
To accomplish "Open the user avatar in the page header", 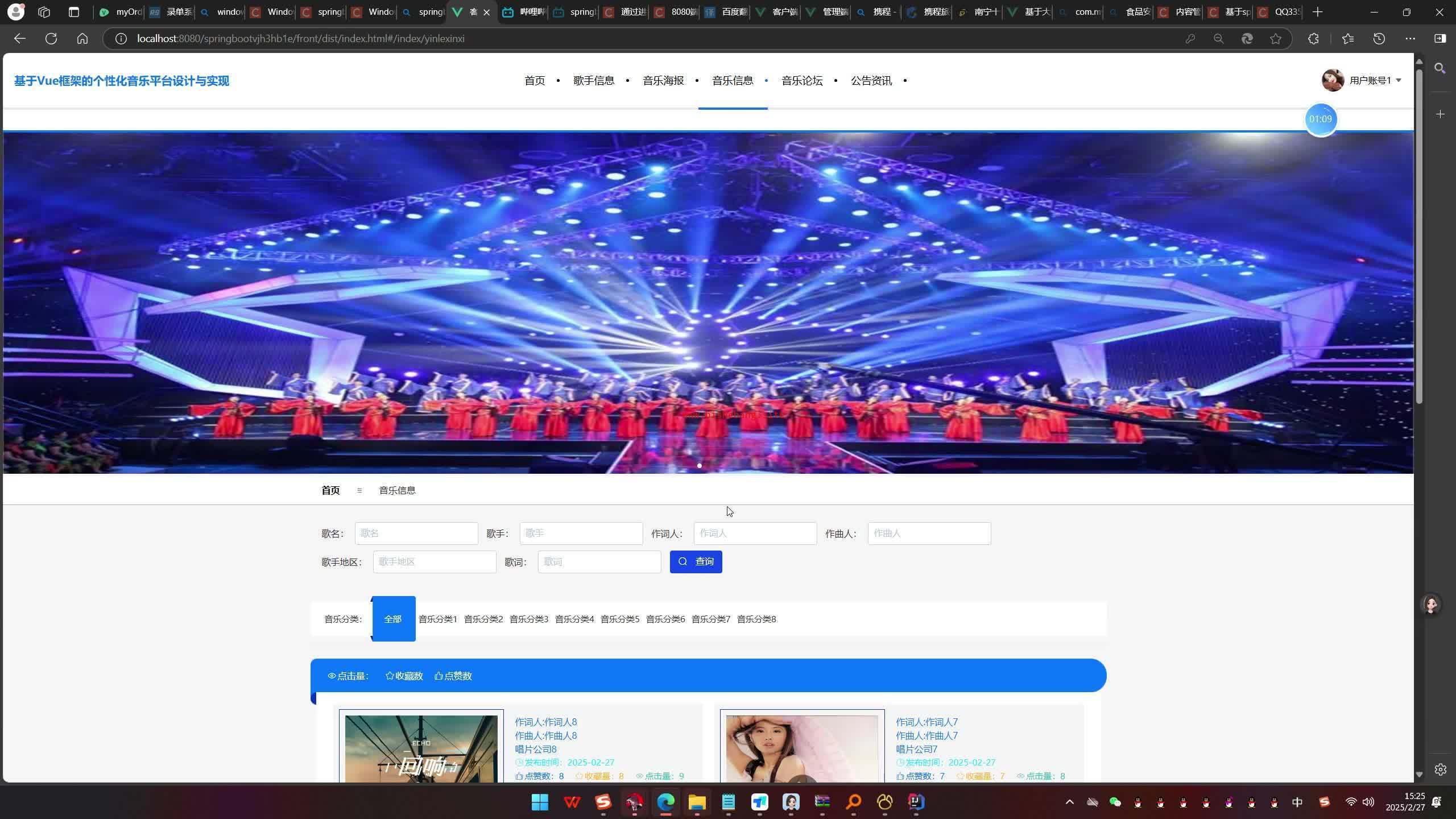I will 1333,80.
